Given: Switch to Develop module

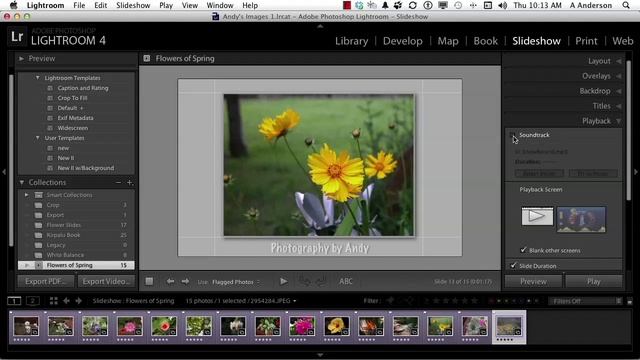Looking at the screenshot, I should click(402, 41).
